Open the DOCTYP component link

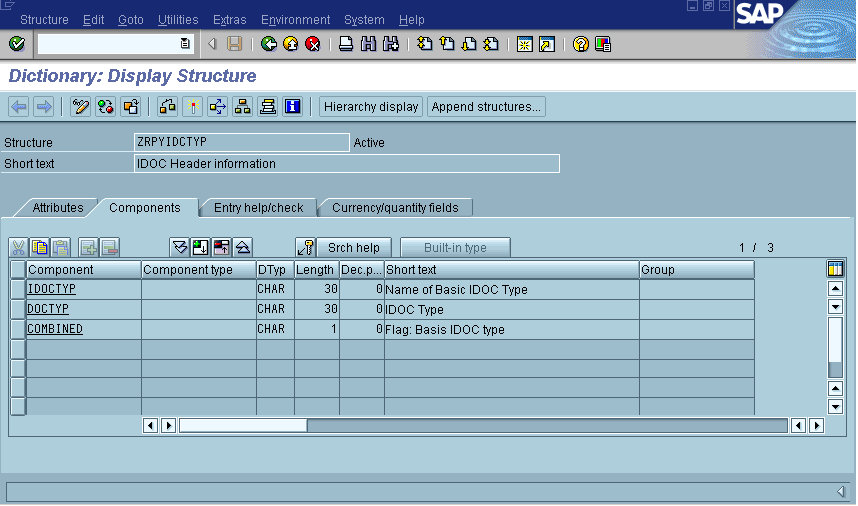tap(48, 309)
